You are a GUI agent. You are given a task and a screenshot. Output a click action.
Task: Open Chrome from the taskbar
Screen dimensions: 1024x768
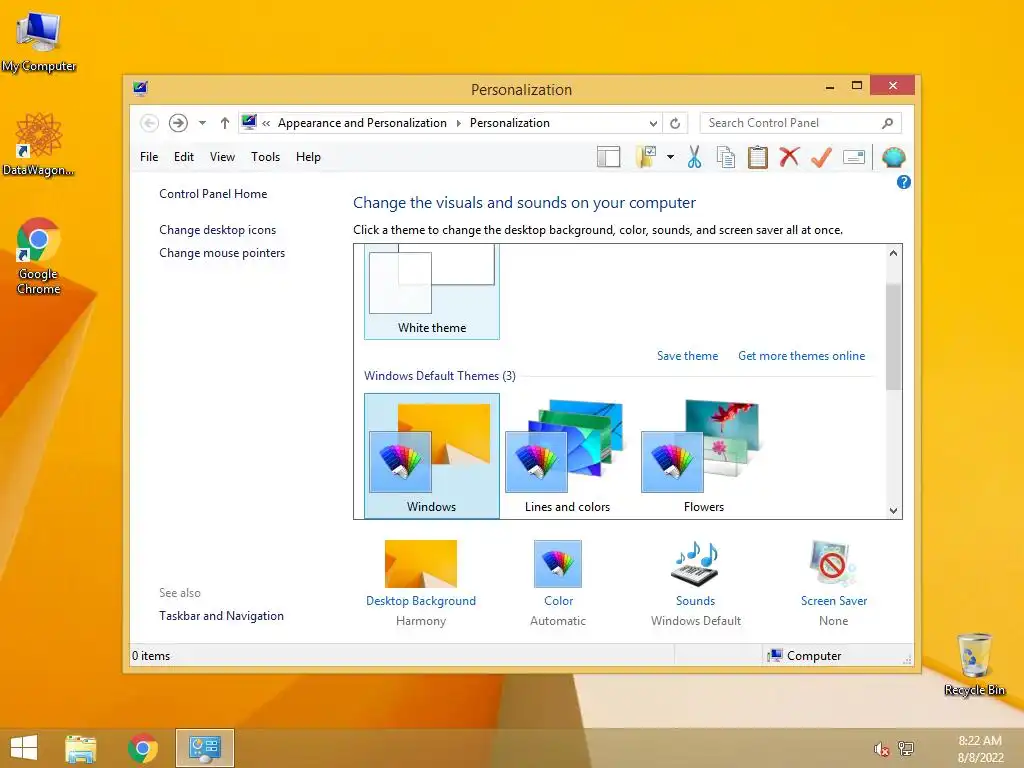click(142, 748)
